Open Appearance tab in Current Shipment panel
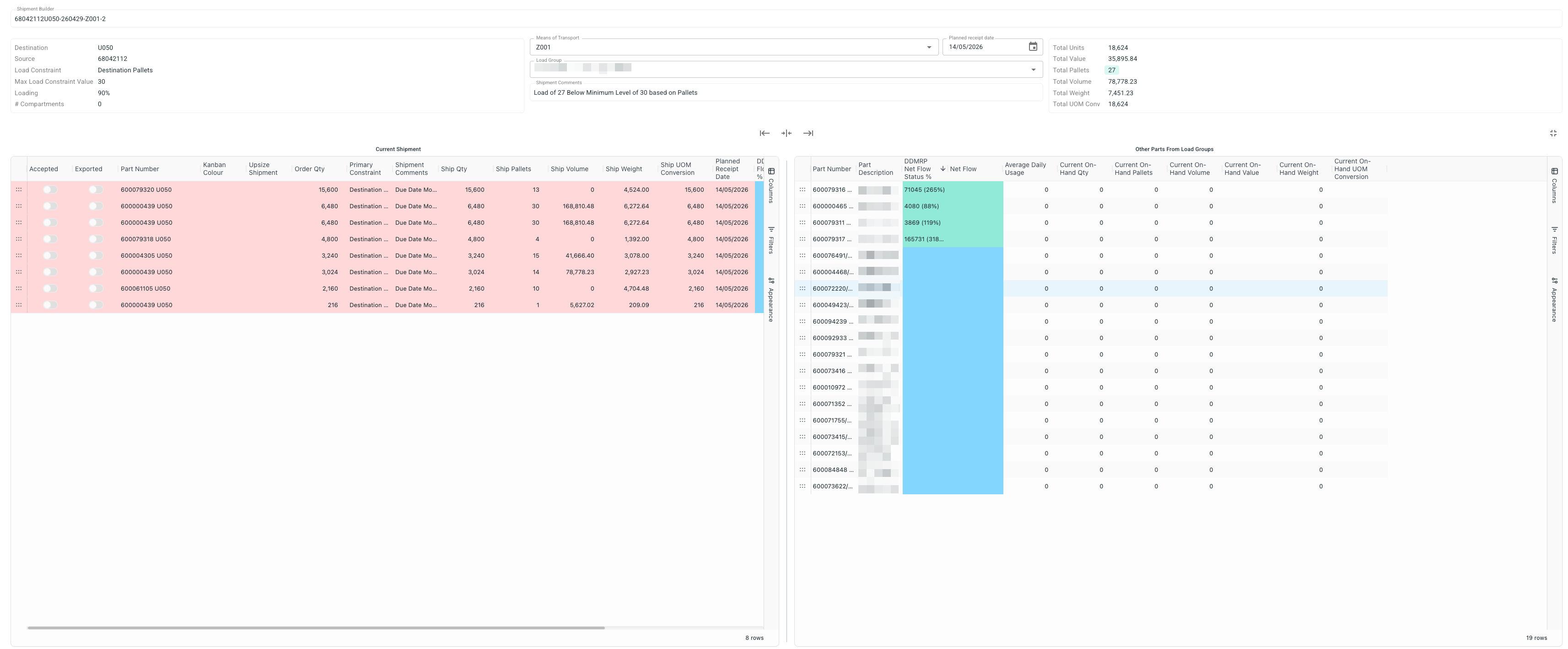 pos(771,299)
